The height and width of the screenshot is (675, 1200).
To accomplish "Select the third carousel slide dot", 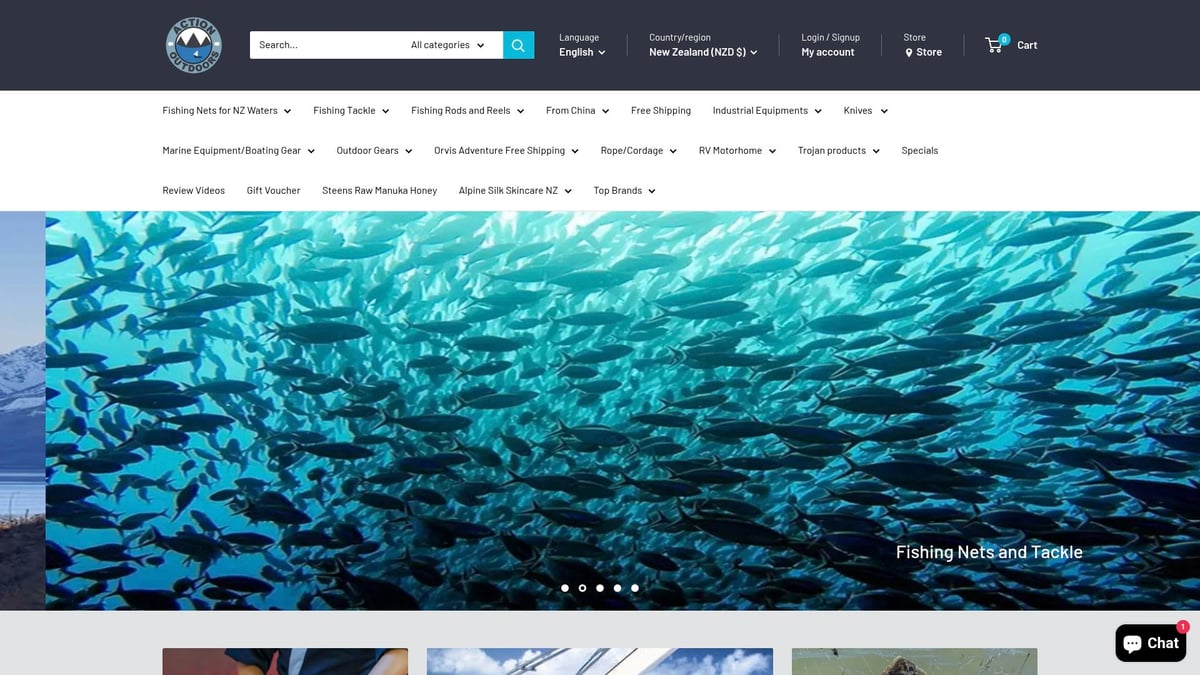I will coord(600,588).
